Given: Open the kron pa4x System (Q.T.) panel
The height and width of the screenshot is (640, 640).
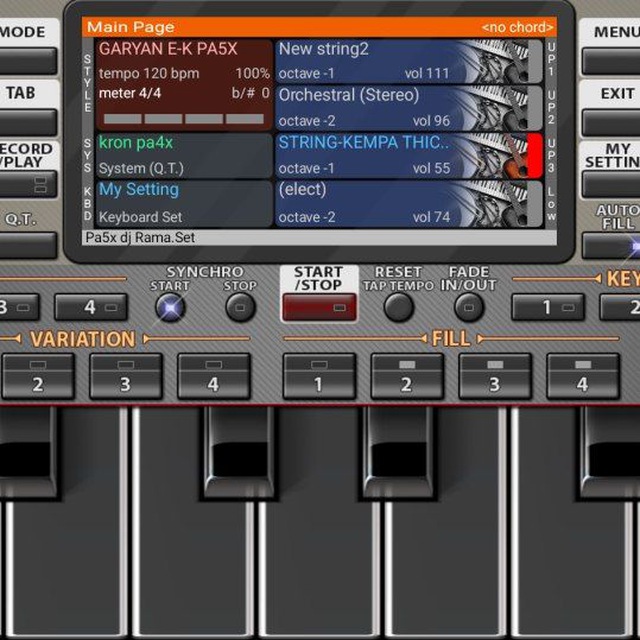Looking at the screenshot, I should [184, 156].
